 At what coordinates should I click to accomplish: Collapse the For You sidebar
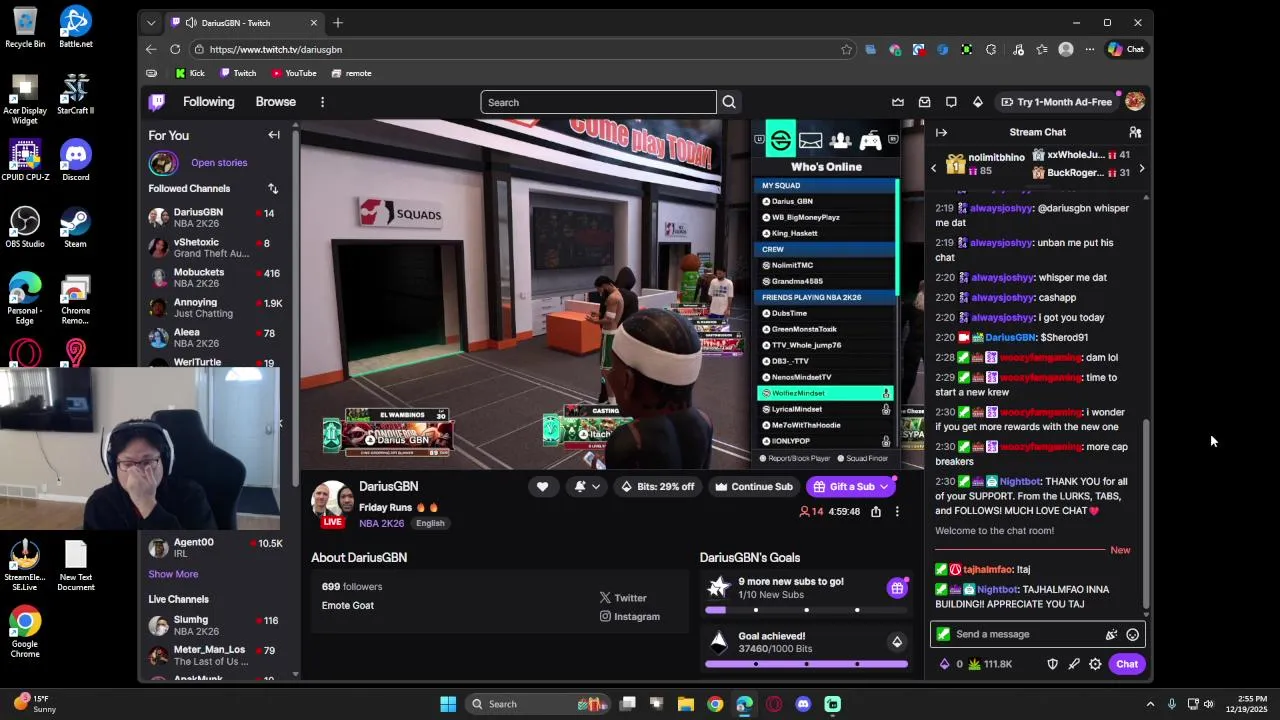[x=274, y=135]
